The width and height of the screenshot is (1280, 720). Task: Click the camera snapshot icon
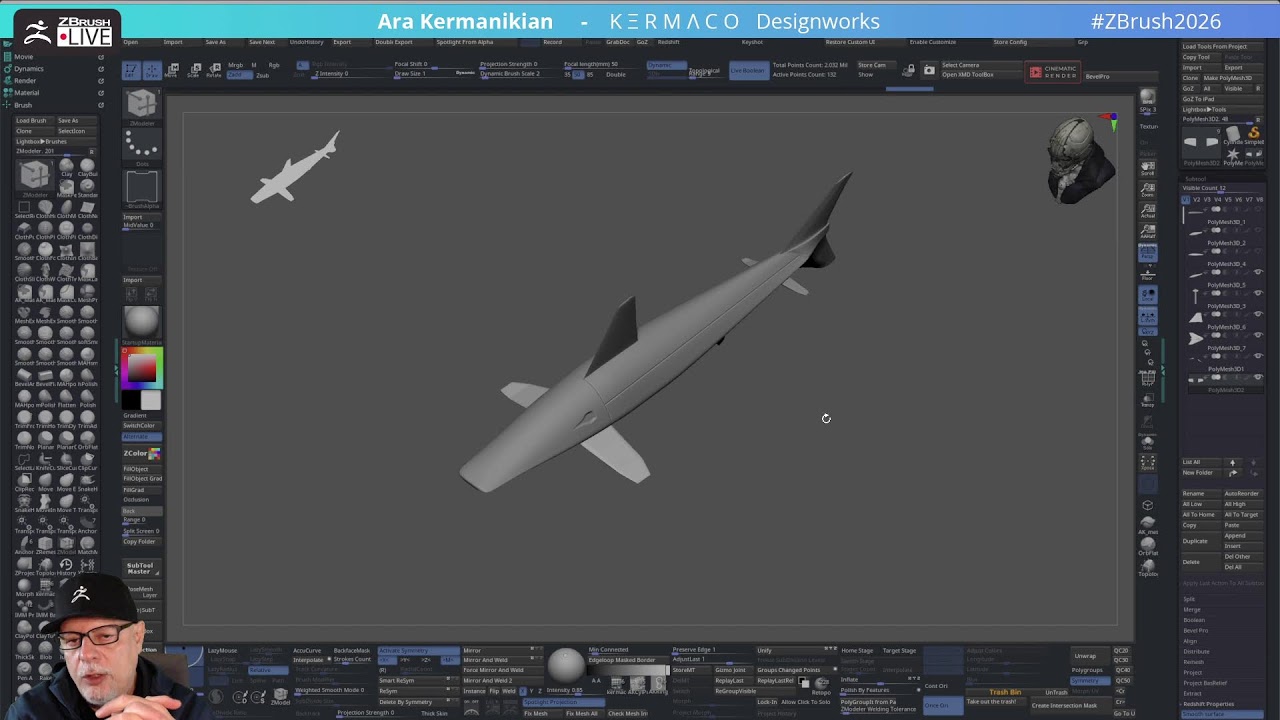[x=929, y=70]
